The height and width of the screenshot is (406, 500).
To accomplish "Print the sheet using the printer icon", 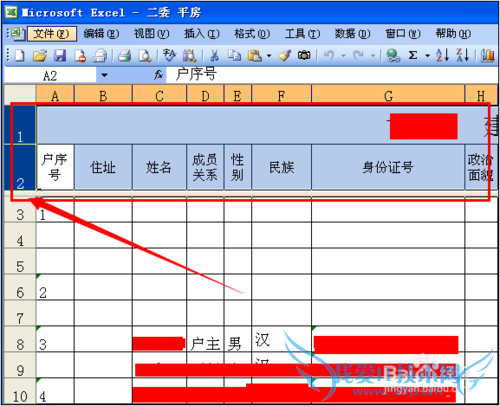I will (x=125, y=55).
